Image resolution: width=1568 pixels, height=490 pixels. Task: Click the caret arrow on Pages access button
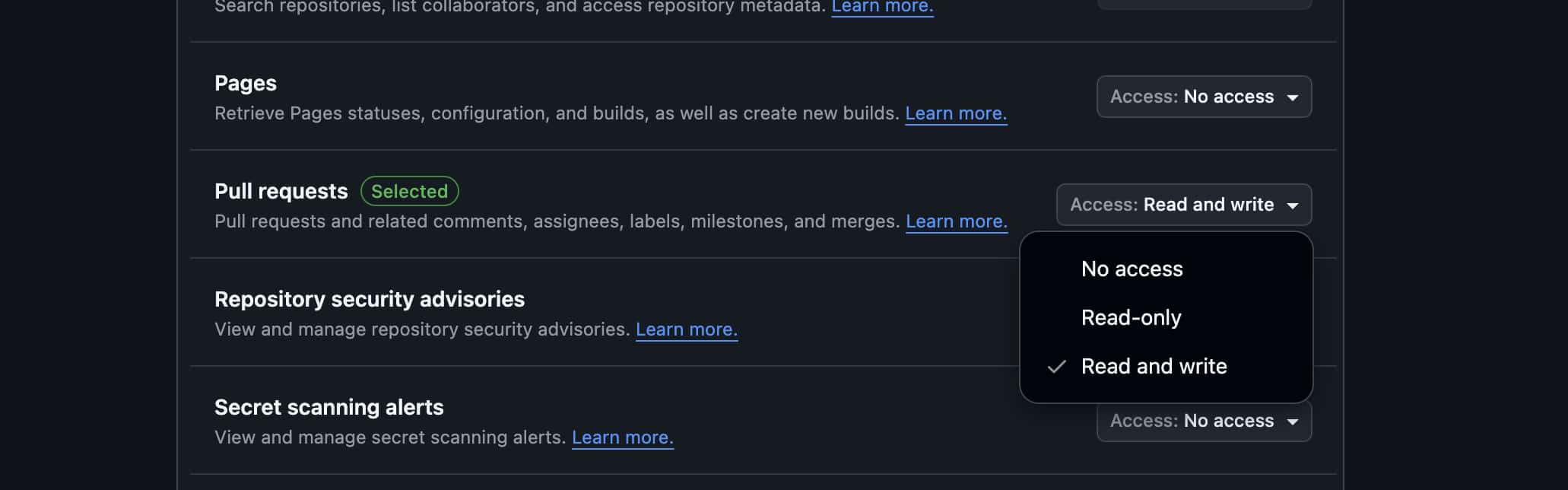[1292, 98]
